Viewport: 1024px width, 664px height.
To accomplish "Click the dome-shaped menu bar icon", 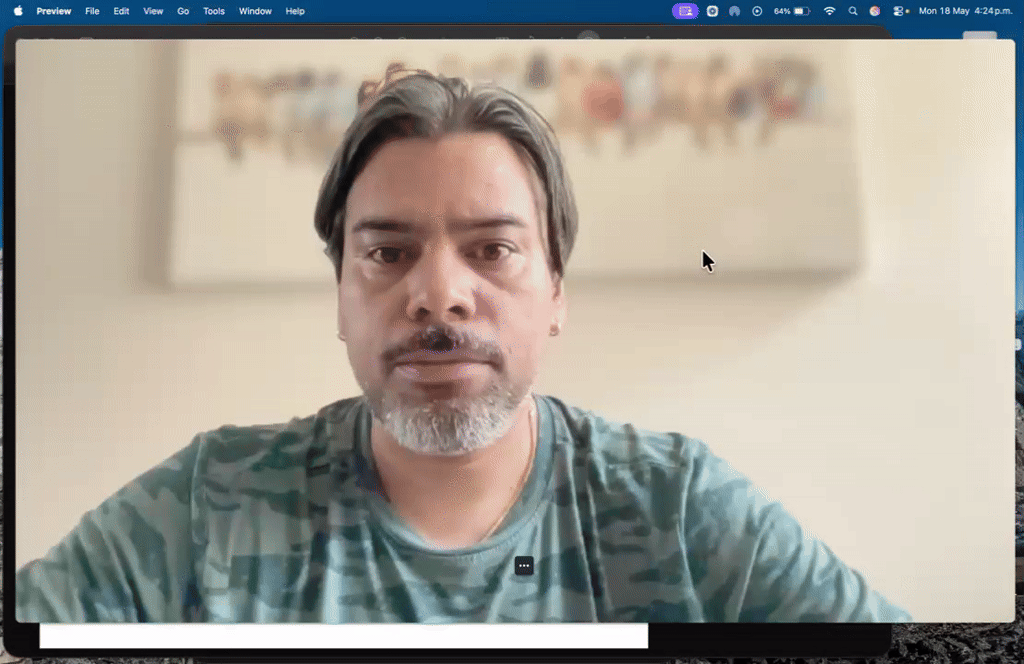I will tap(735, 11).
